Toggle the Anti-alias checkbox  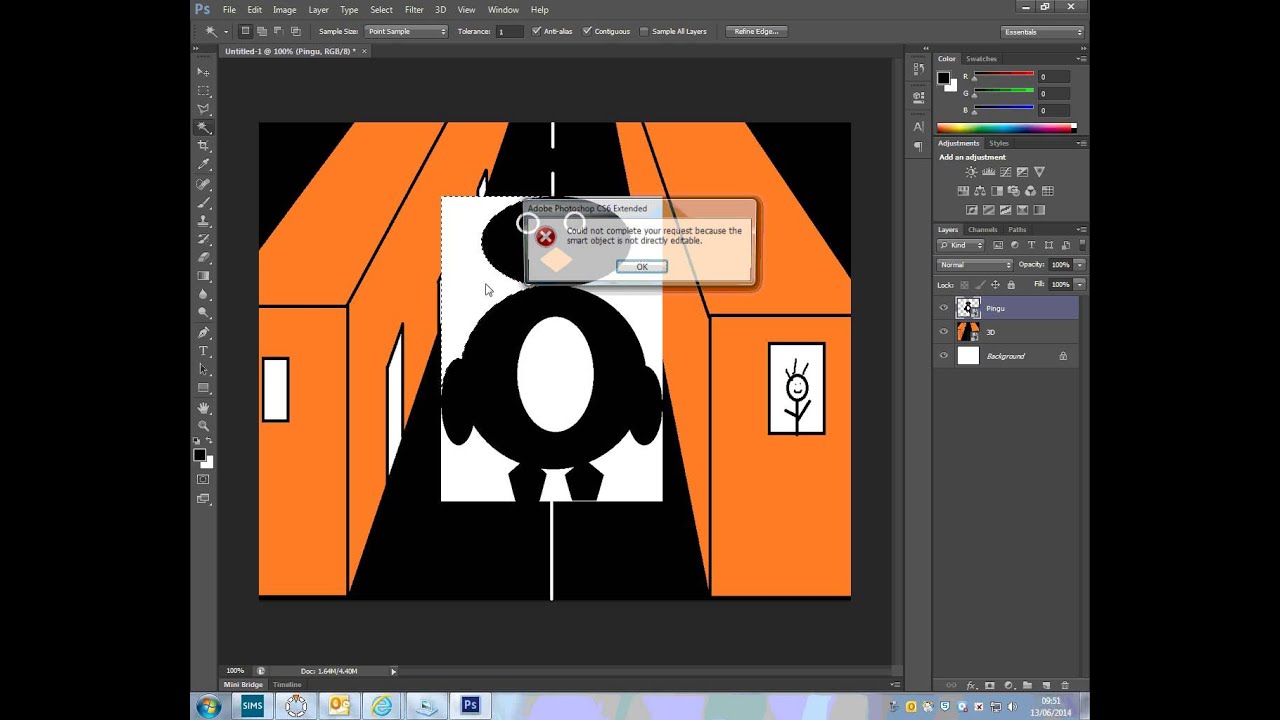click(536, 31)
